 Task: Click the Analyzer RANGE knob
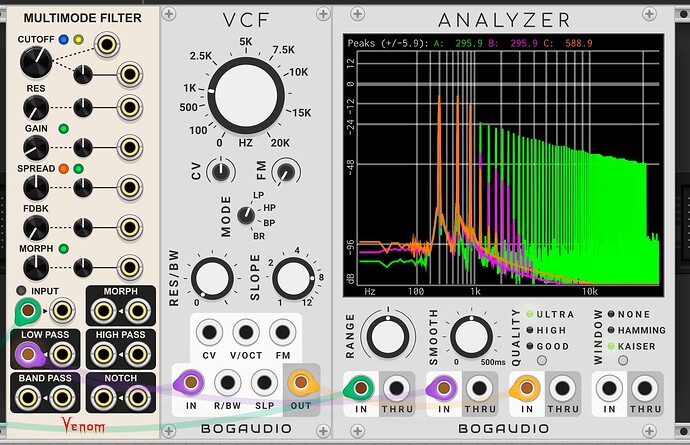tap(387, 333)
